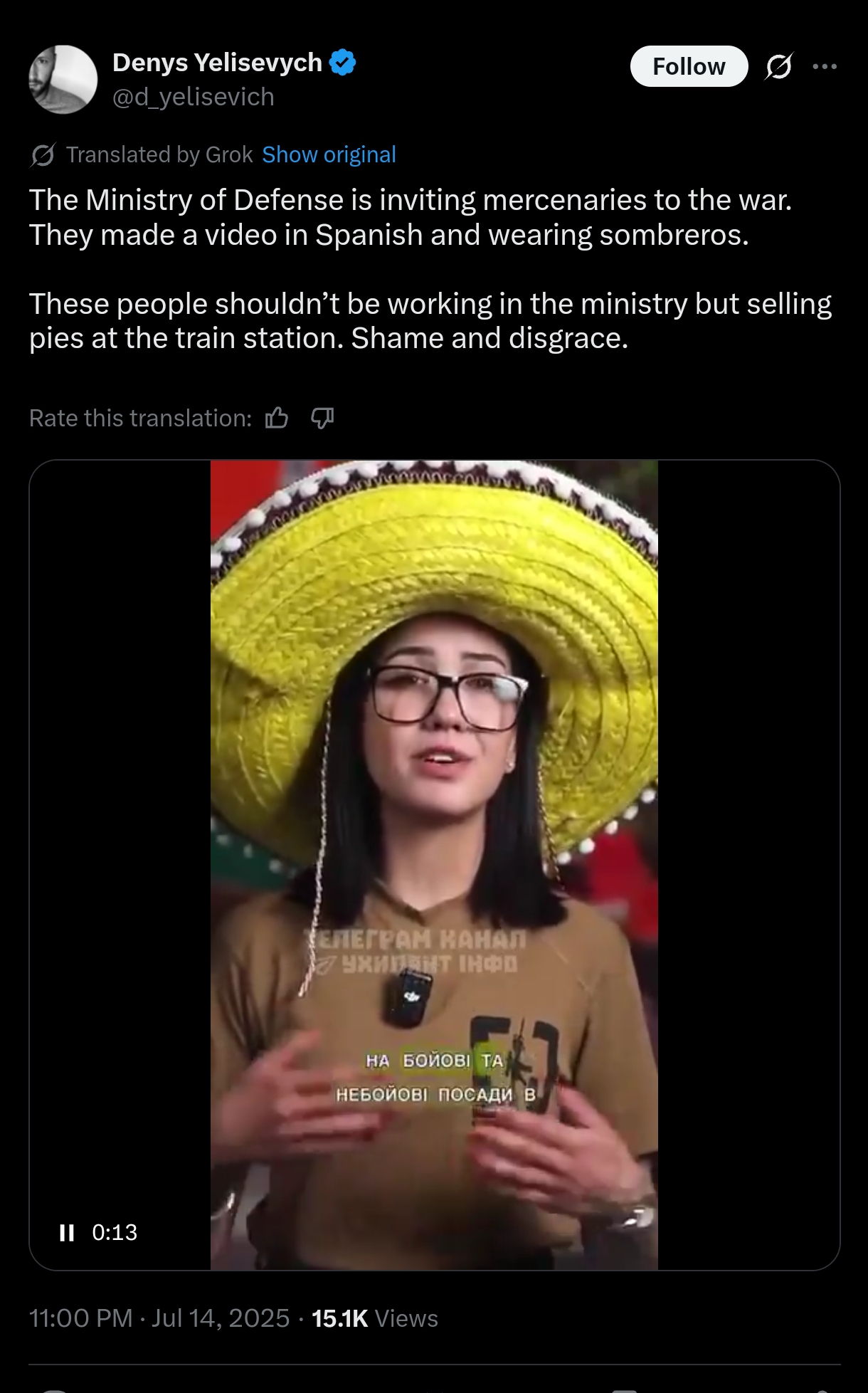This screenshot has width=868, height=1393.
Task: Click the translated post text body
Action: point(430,269)
